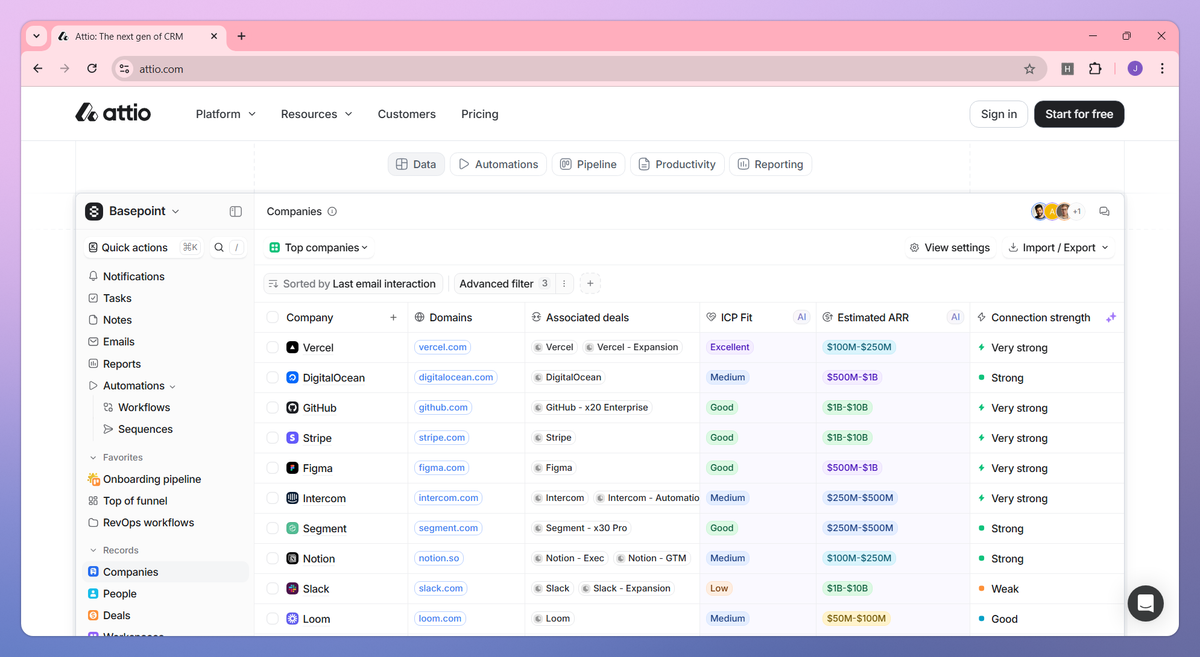
Task: Open the browser extensions puzzle icon
Action: (1095, 69)
